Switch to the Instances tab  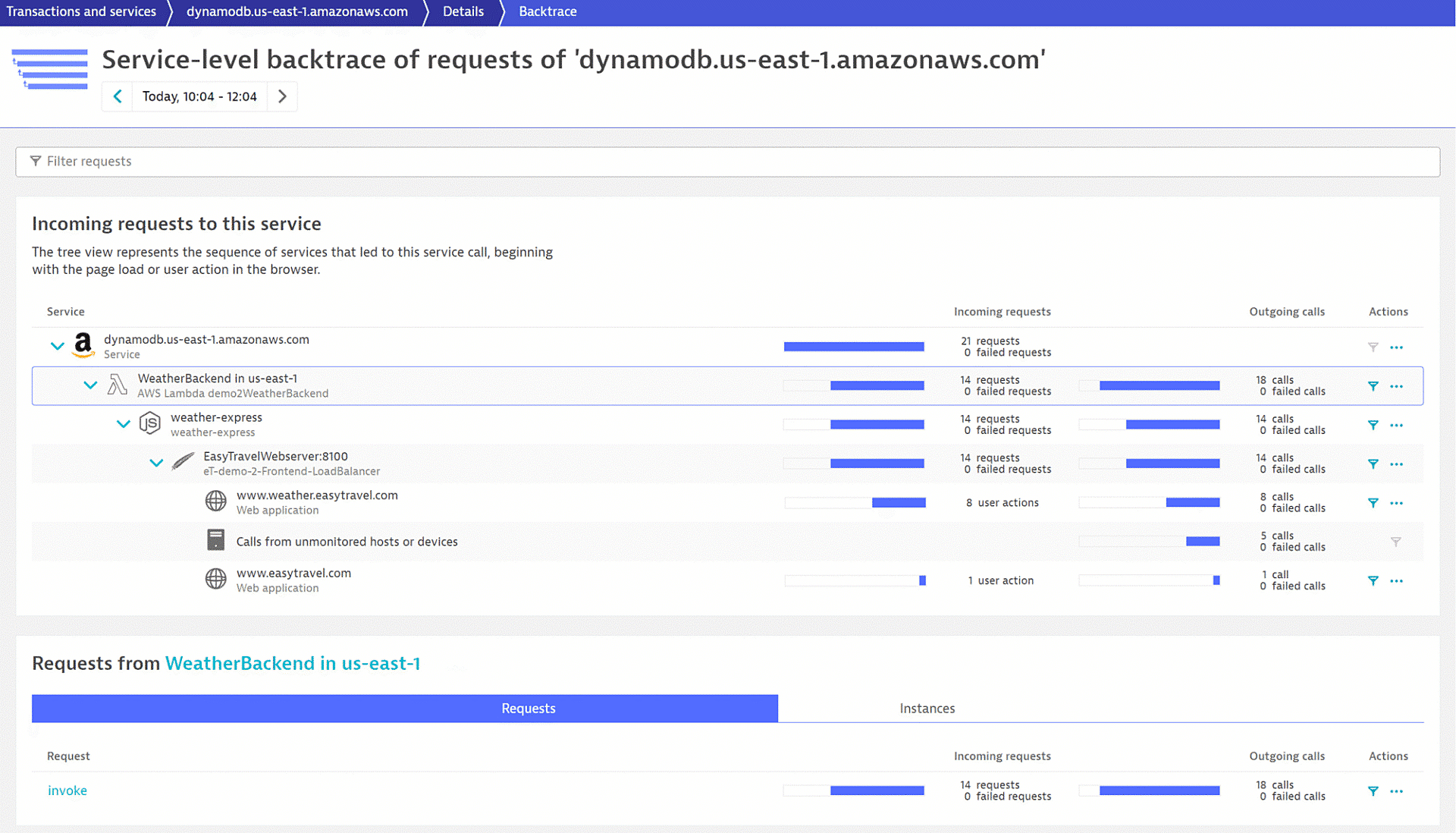point(928,708)
